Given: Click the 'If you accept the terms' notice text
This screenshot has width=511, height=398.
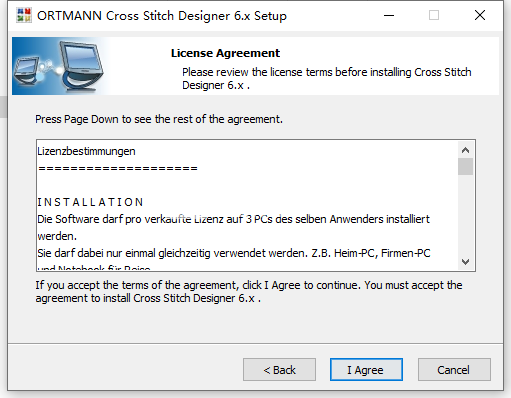Looking at the screenshot, I should (249, 292).
